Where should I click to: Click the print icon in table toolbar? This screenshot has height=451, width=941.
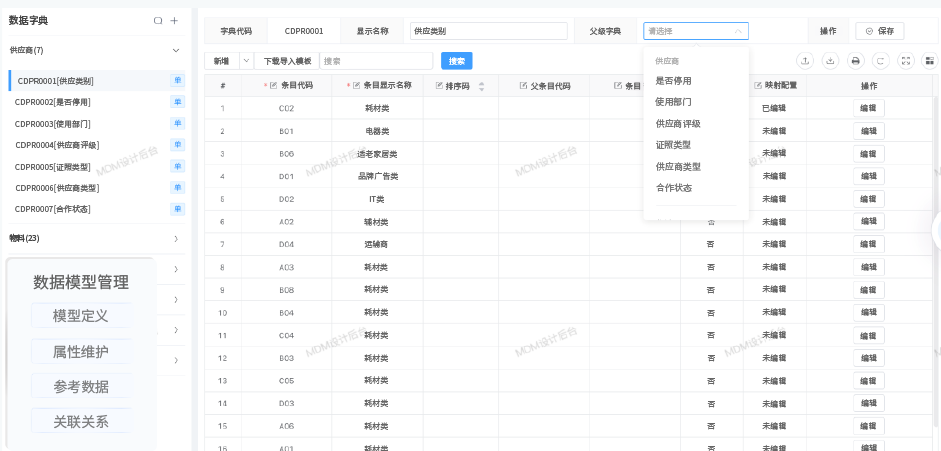855,61
